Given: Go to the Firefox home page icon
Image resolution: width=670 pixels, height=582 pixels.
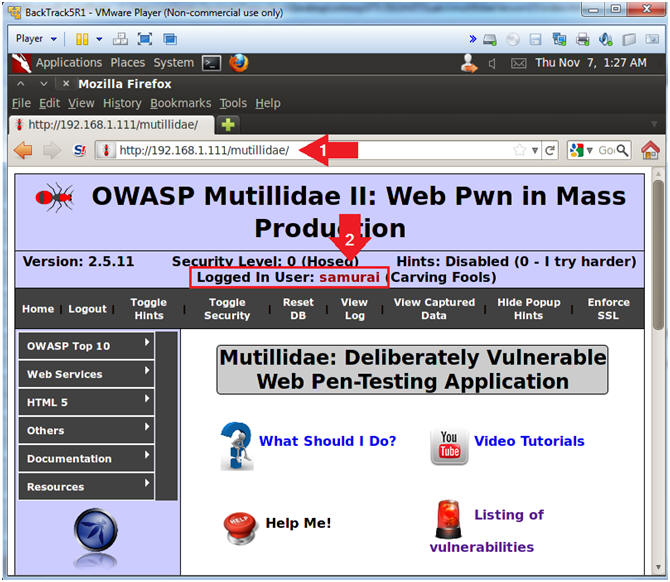Looking at the screenshot, I should coord(650,150).
